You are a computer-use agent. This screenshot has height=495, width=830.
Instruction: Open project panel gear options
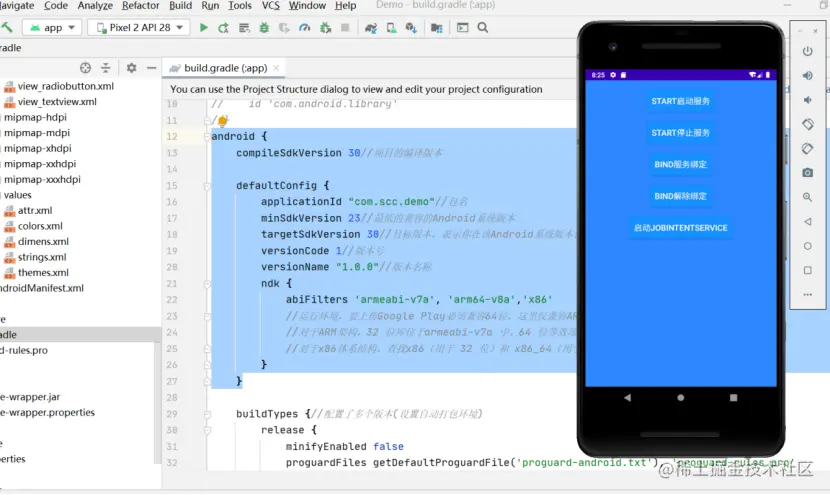(x=131, y=68)
